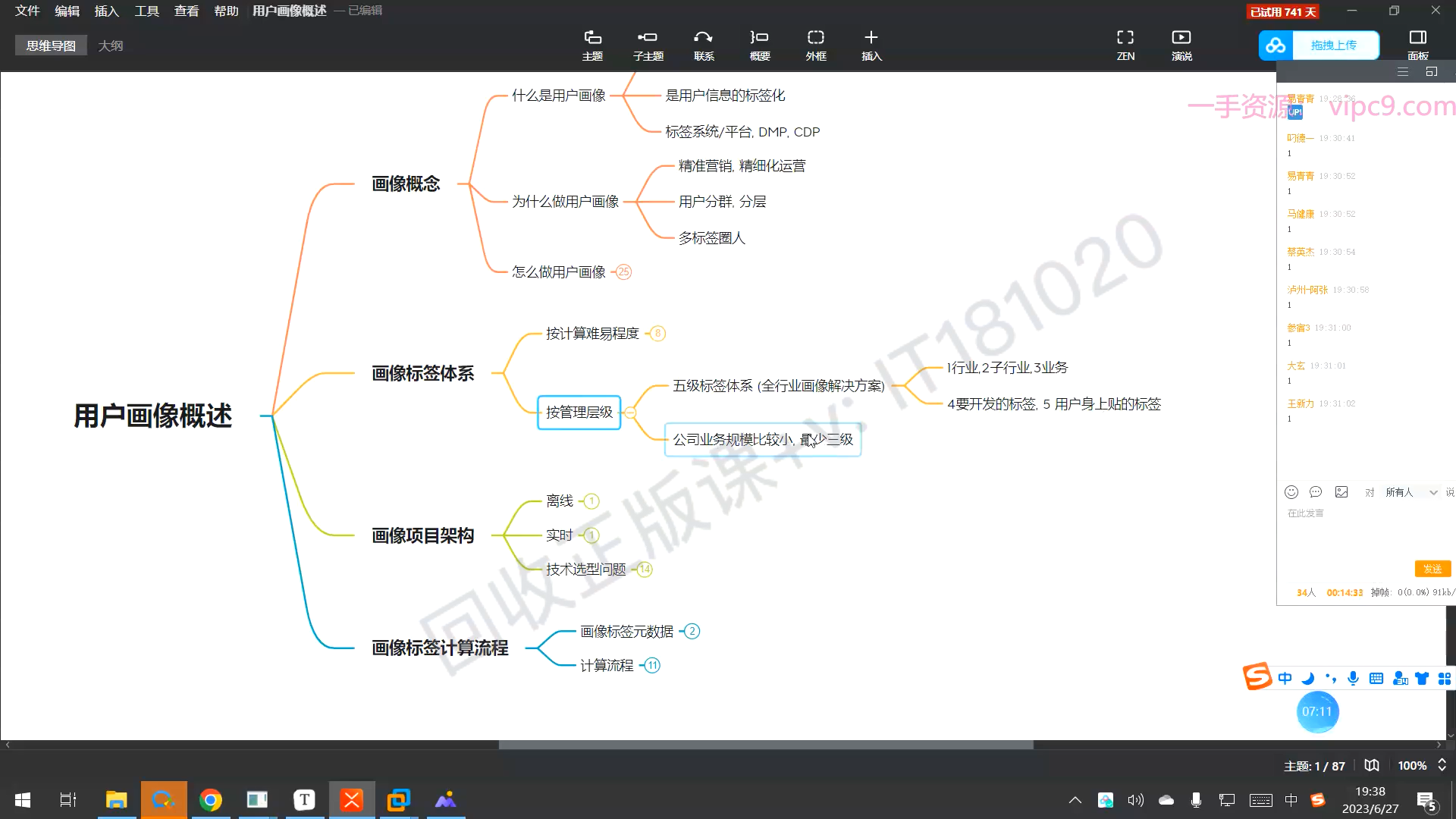Open the 所有人 recipient dropdown
The height and width of the screenshot is (819, 1456).
[x=1411, y=492]
